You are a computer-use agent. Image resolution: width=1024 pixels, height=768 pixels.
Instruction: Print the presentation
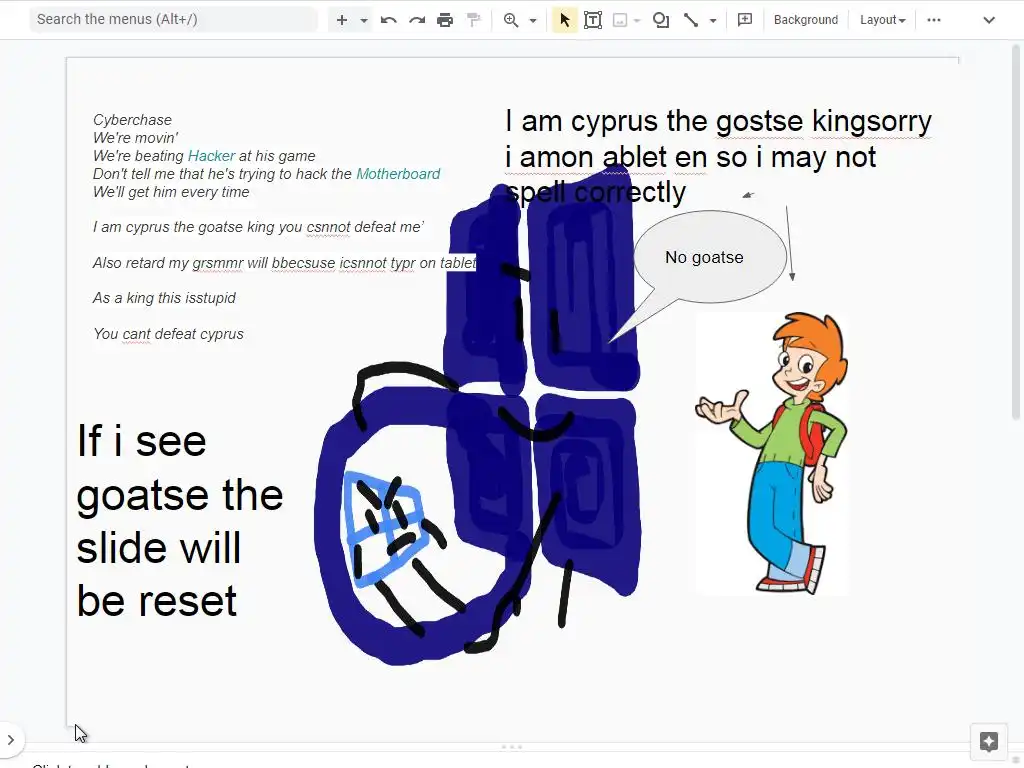[445, 20]
